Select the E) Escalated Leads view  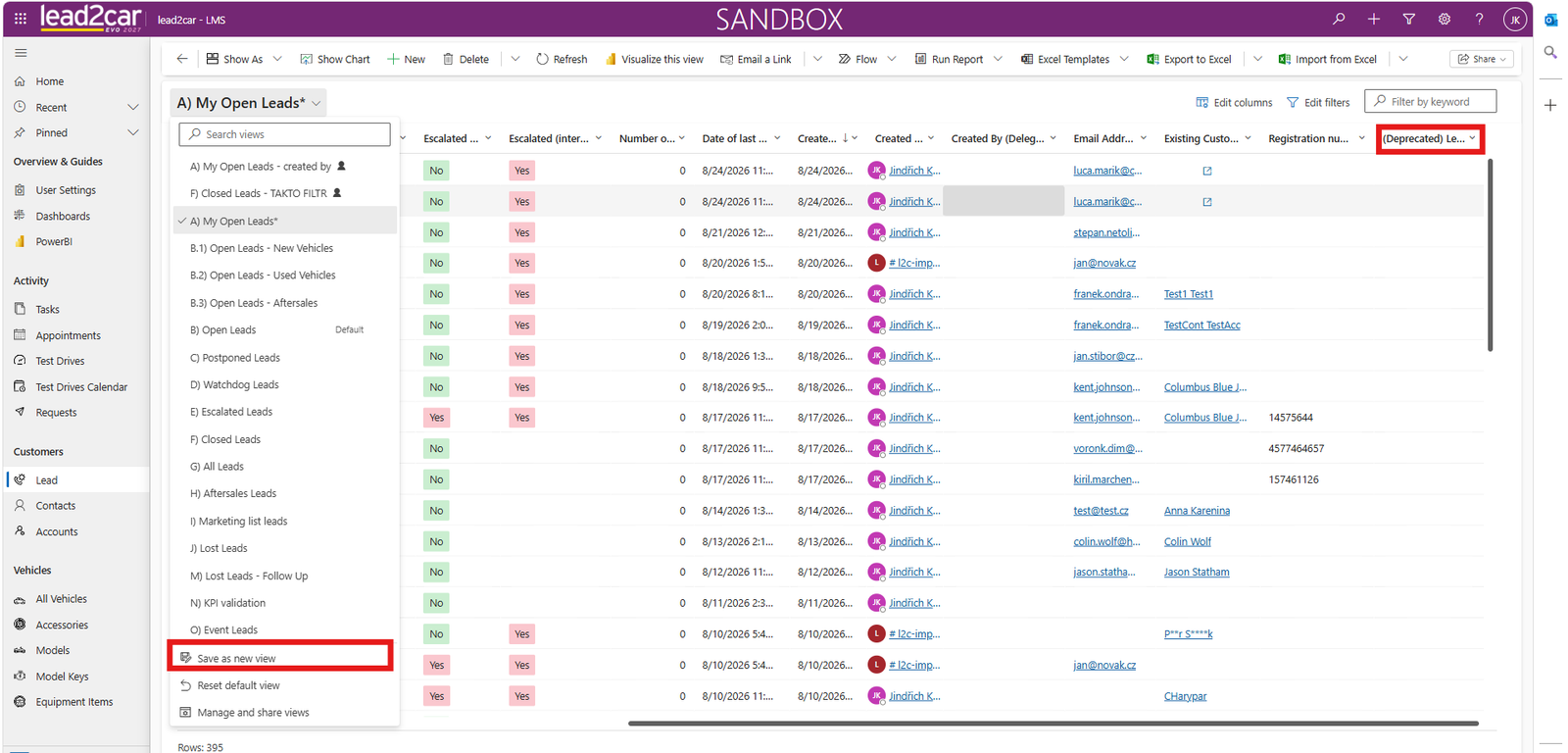231,412
